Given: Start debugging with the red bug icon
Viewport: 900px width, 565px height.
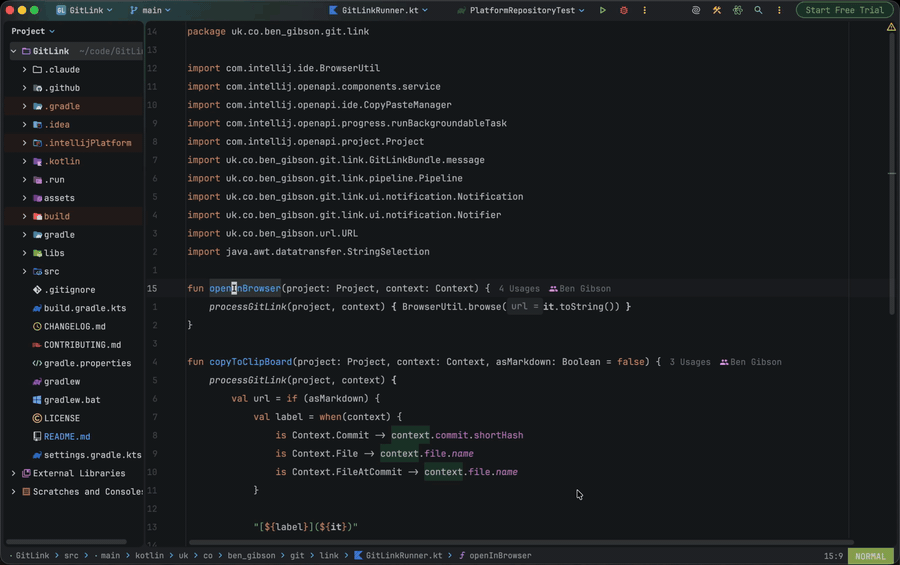Looking at the screenshot, I should 623,10.
